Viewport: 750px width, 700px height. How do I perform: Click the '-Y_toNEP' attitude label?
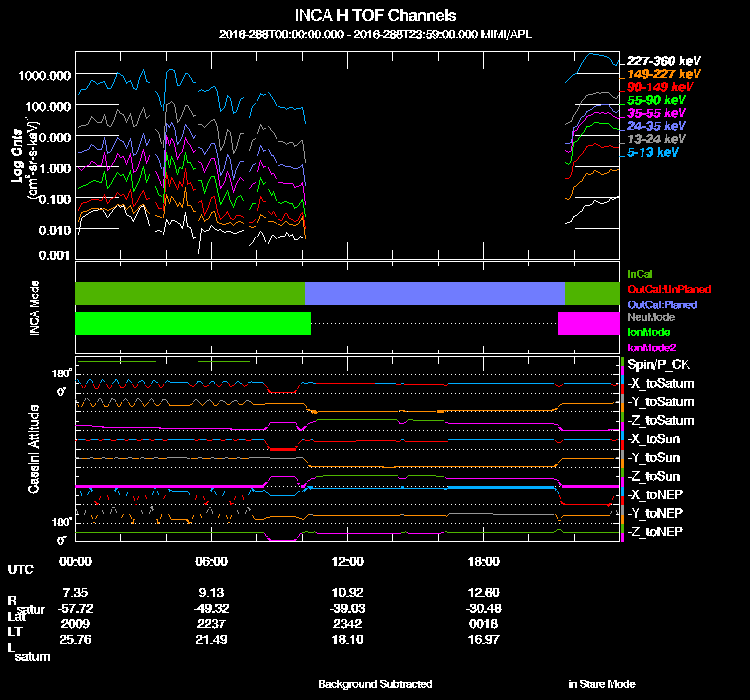655,513
